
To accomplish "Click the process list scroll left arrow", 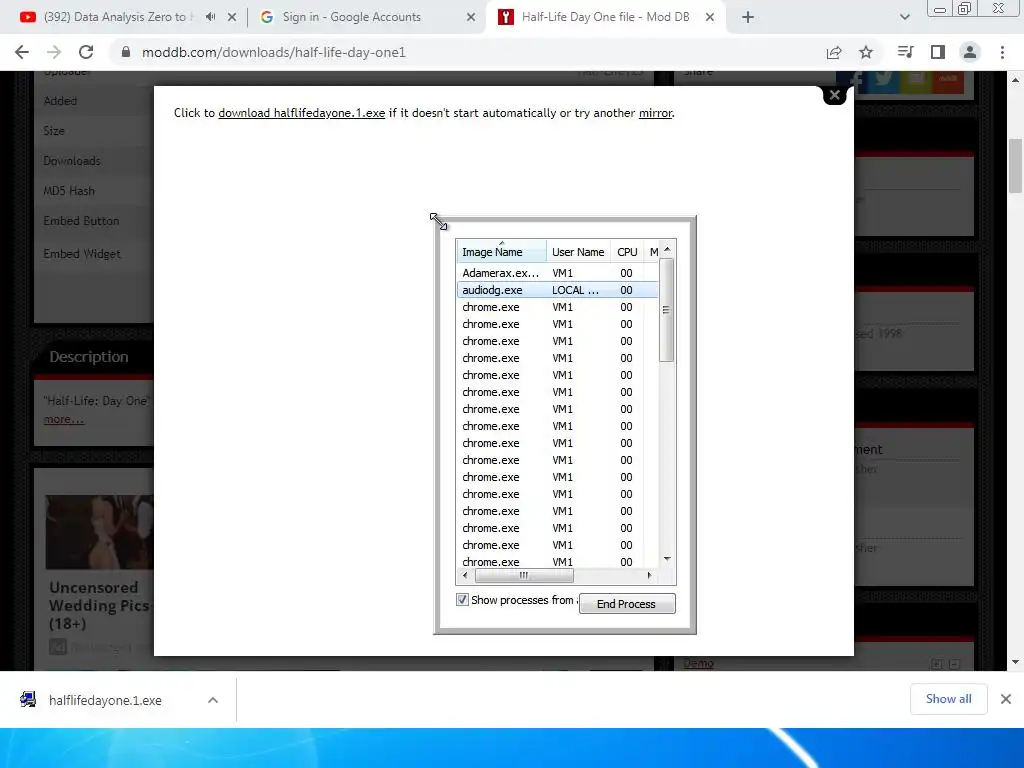I will pos(465,575).
